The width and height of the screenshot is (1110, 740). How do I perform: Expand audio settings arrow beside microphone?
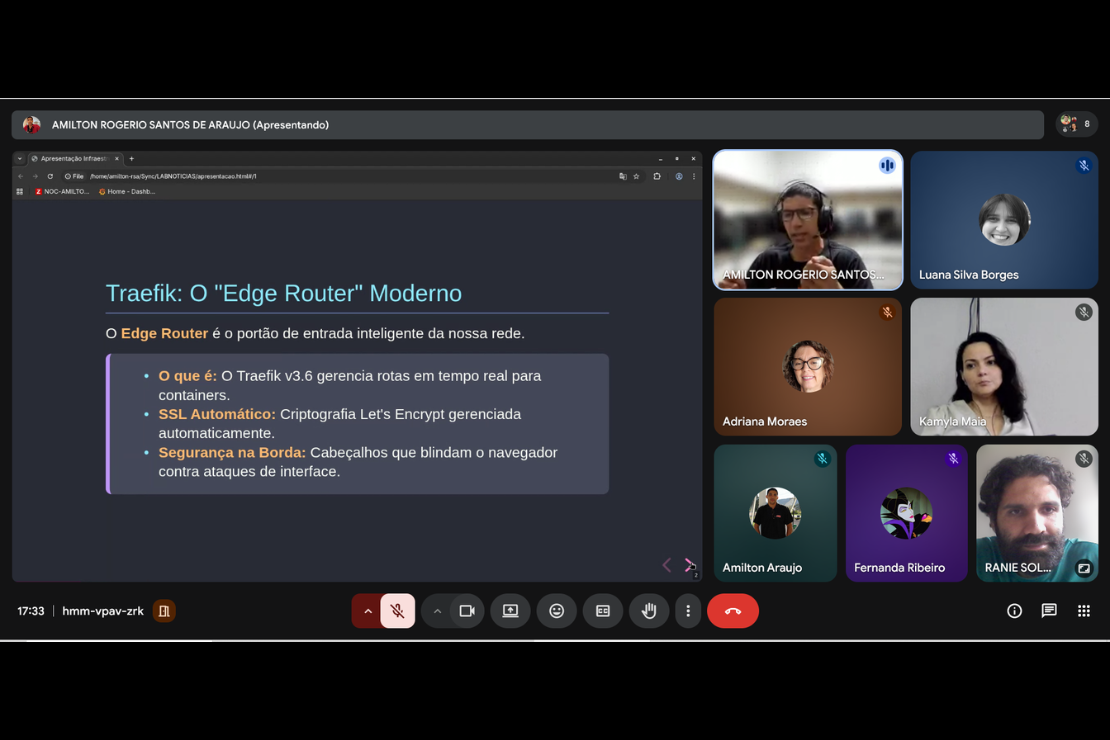[x=368, y=611]
